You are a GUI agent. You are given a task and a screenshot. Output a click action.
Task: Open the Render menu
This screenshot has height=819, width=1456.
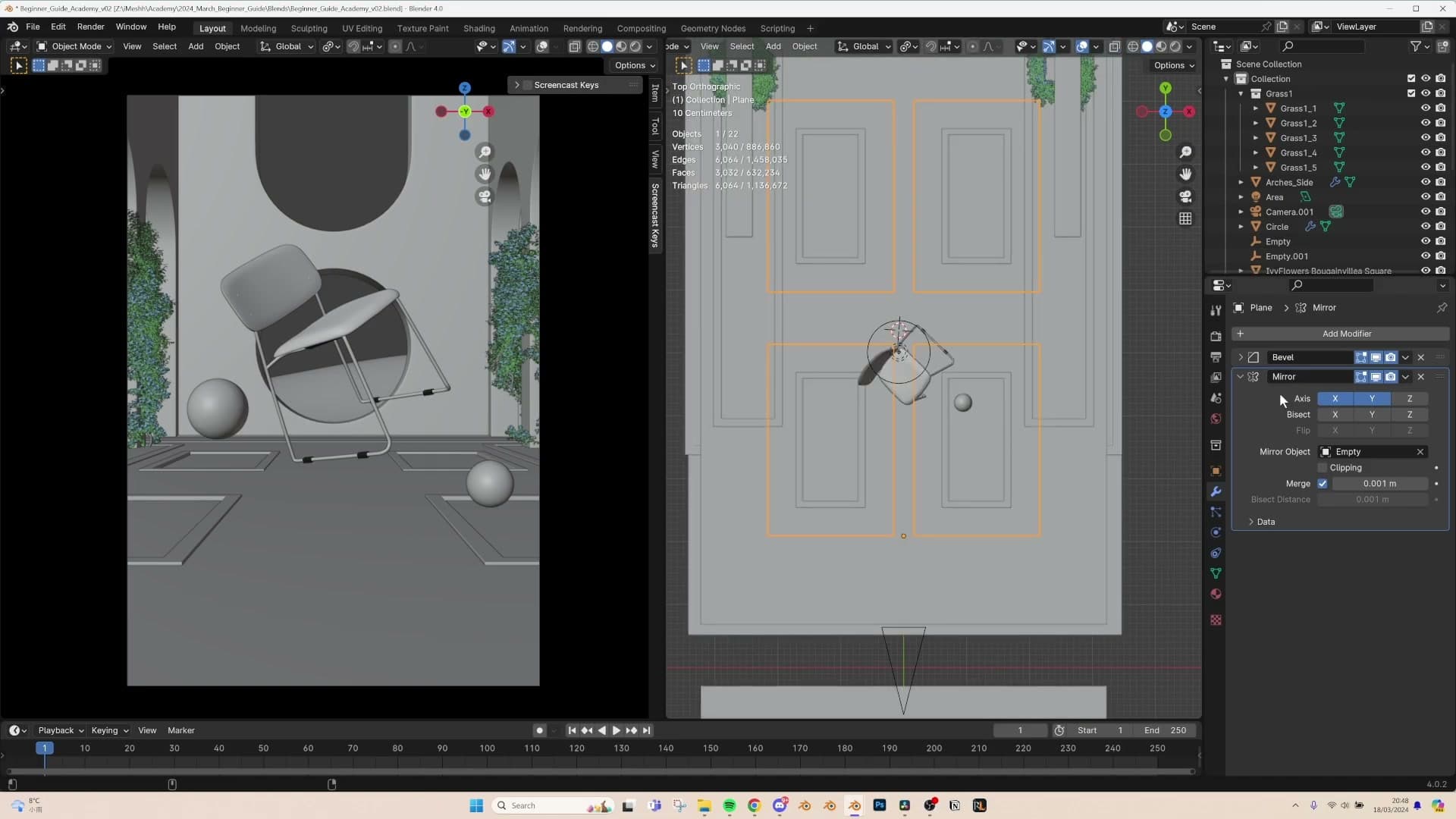pos(91,27)
